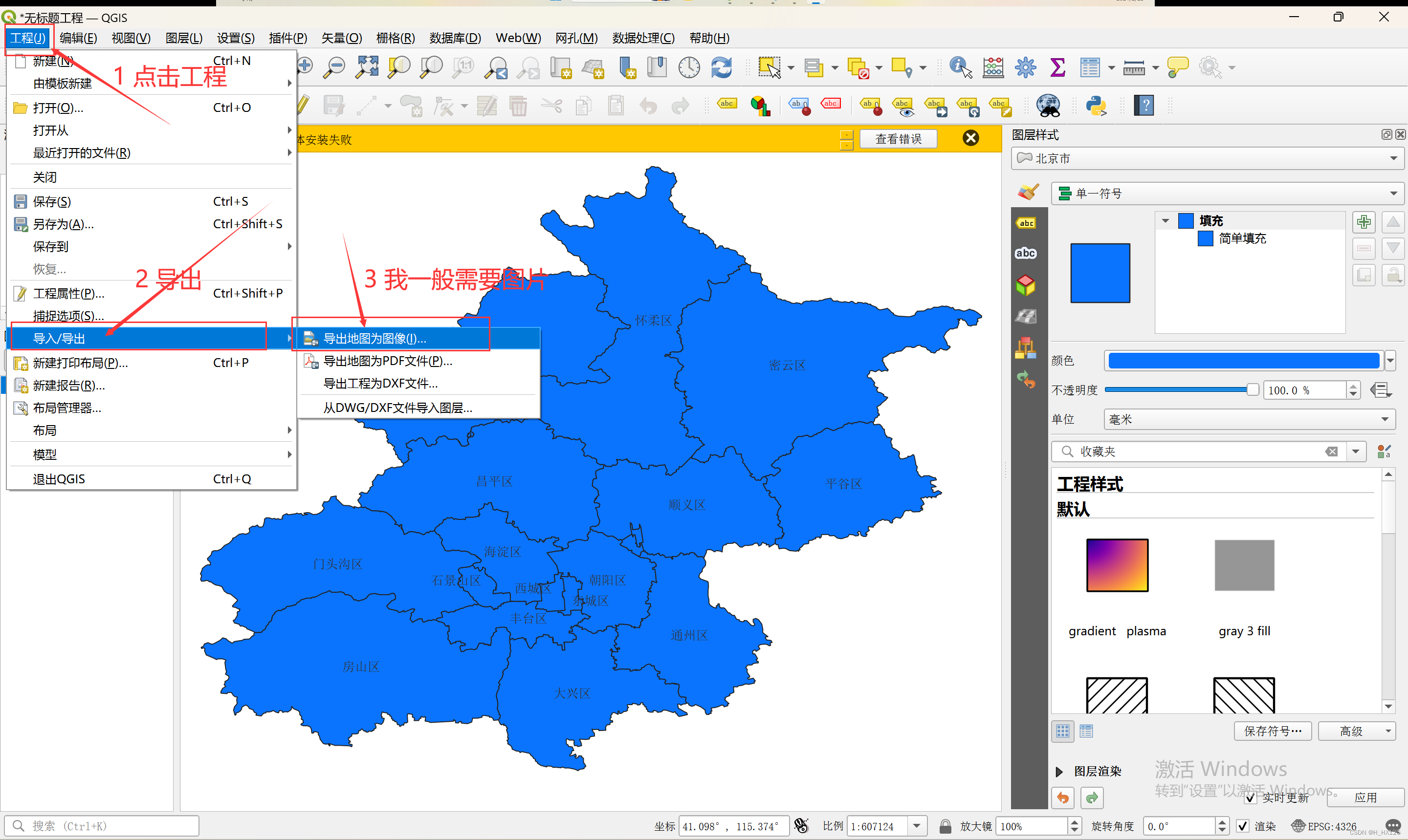Click the view error button
Image resolution: width=1408 pixels, height=840 pixels.
[x=898, y=139]
